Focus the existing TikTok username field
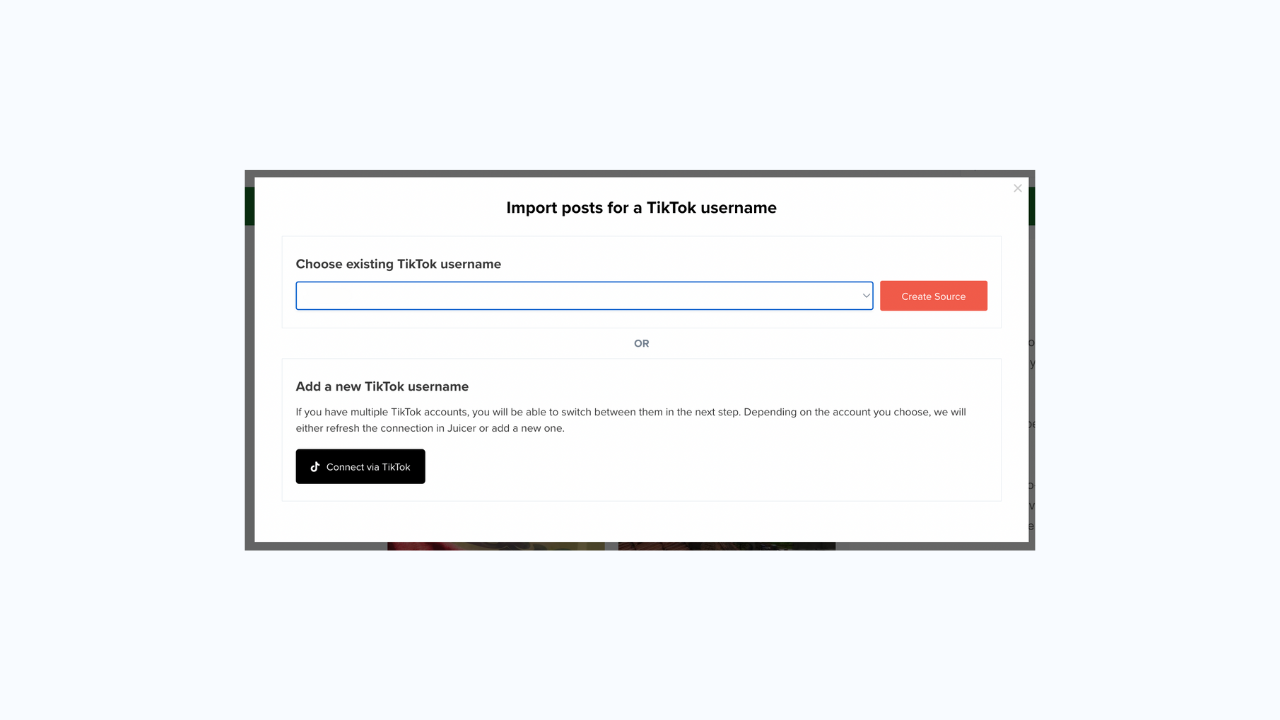Screen dimensions: 1280x720 coord(576,296)
